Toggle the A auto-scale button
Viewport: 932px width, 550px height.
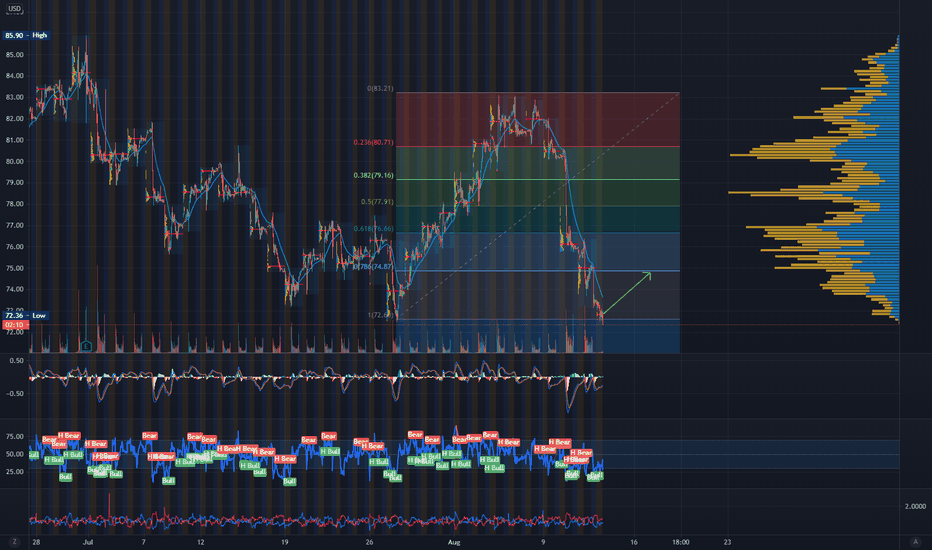click(x=915, y=542)
